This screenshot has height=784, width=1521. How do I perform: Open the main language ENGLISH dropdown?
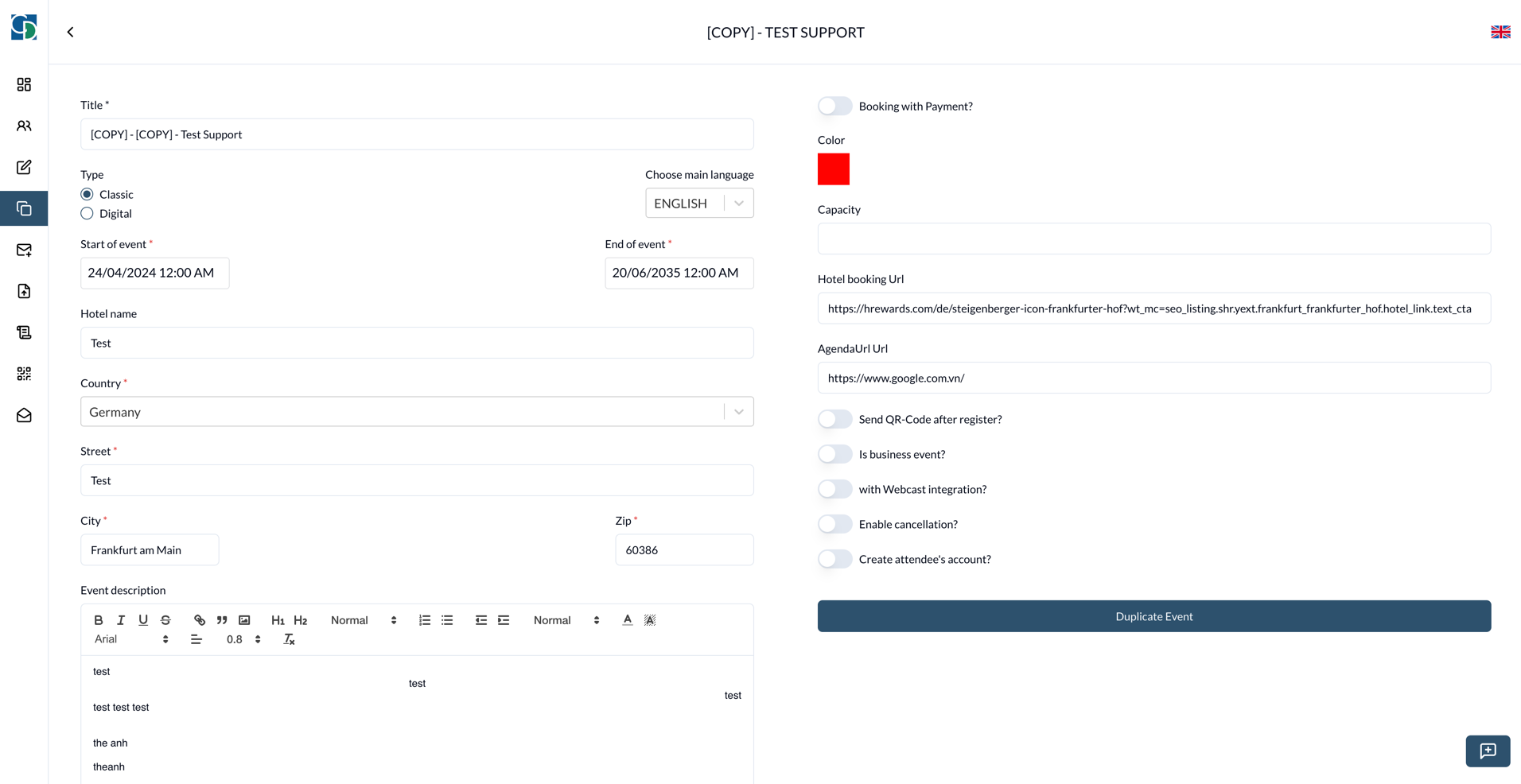tap(698, 204)
